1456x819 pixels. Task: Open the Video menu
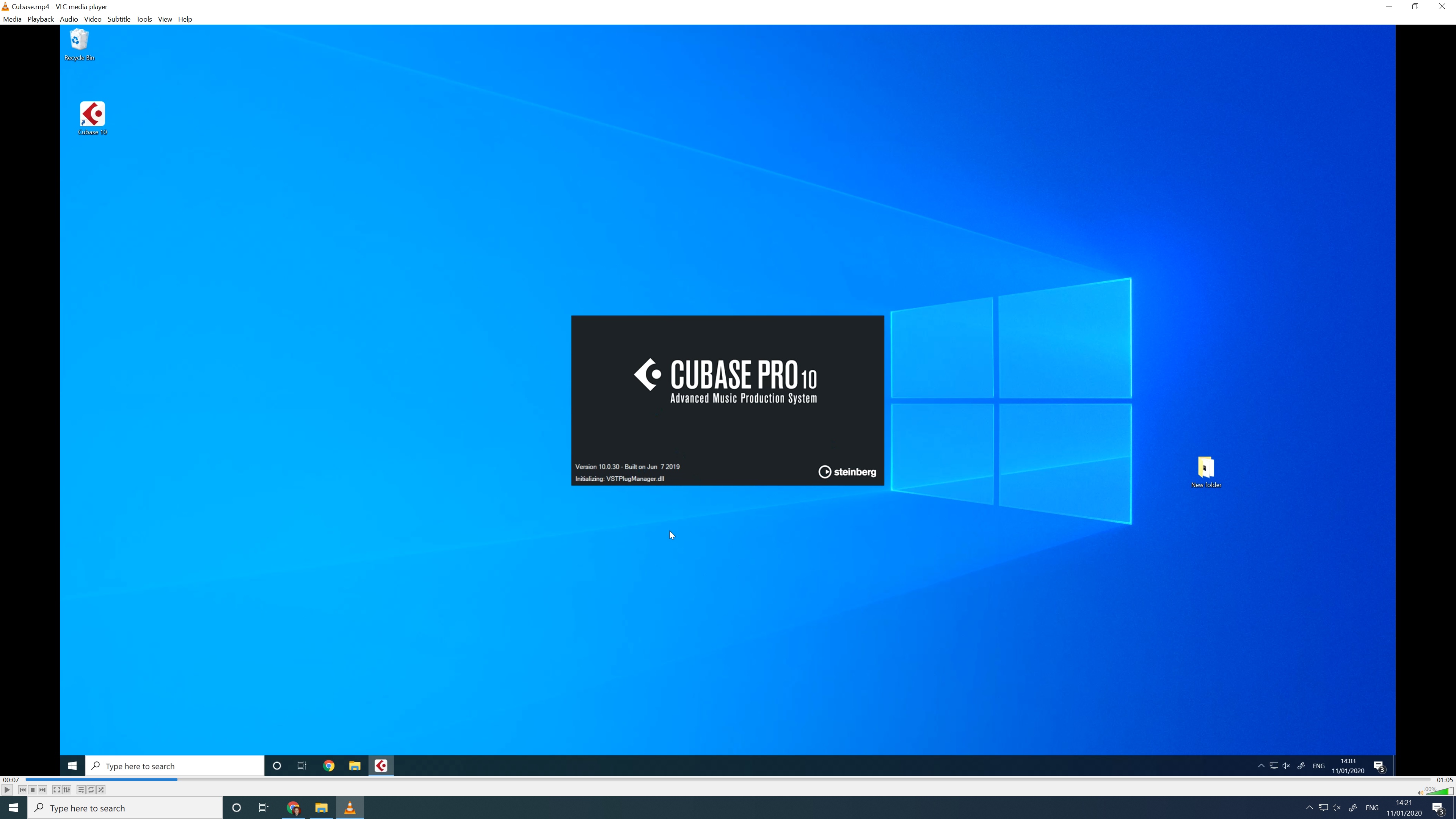tap(93, 19)
